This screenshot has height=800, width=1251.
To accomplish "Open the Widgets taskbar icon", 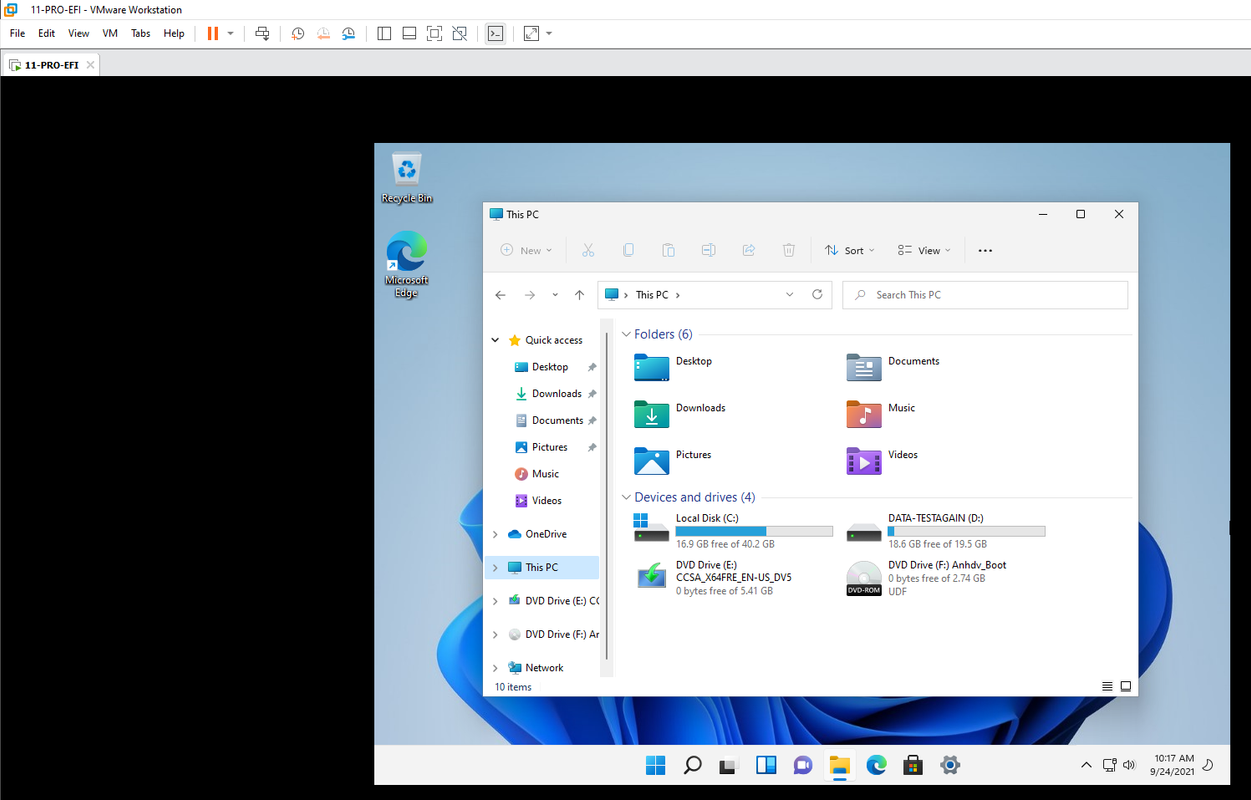I will click(766, 765).
